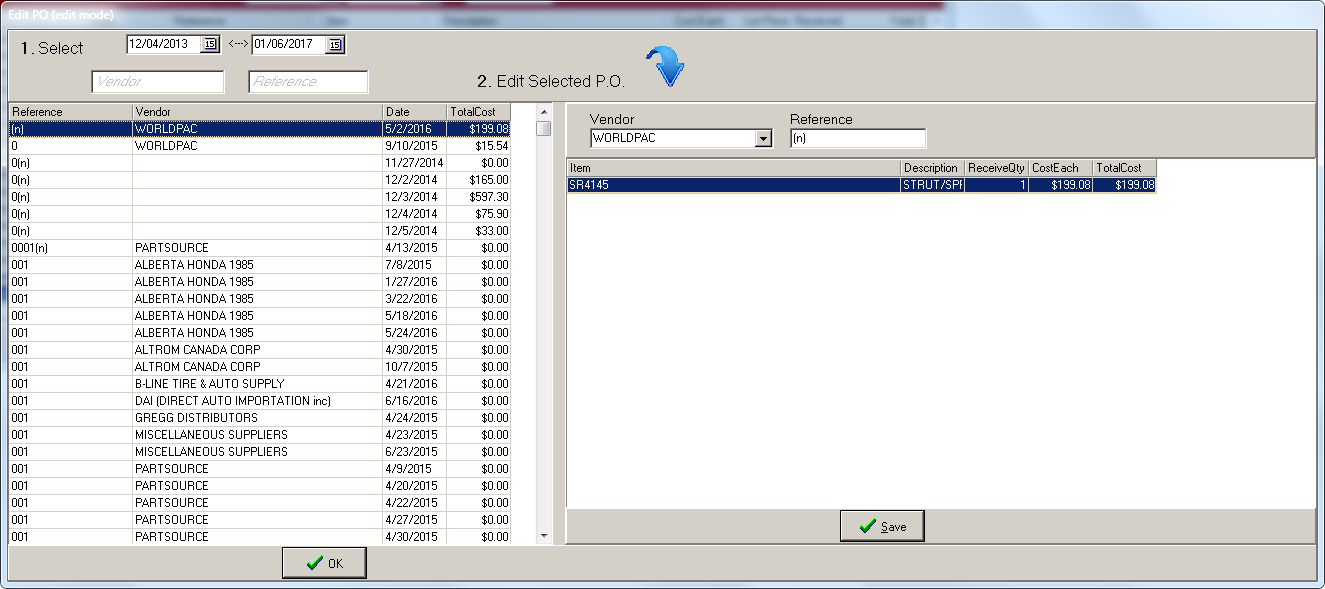Select the B-LINE TIRE & AUTO SUPPLY row

click(259, 384)
